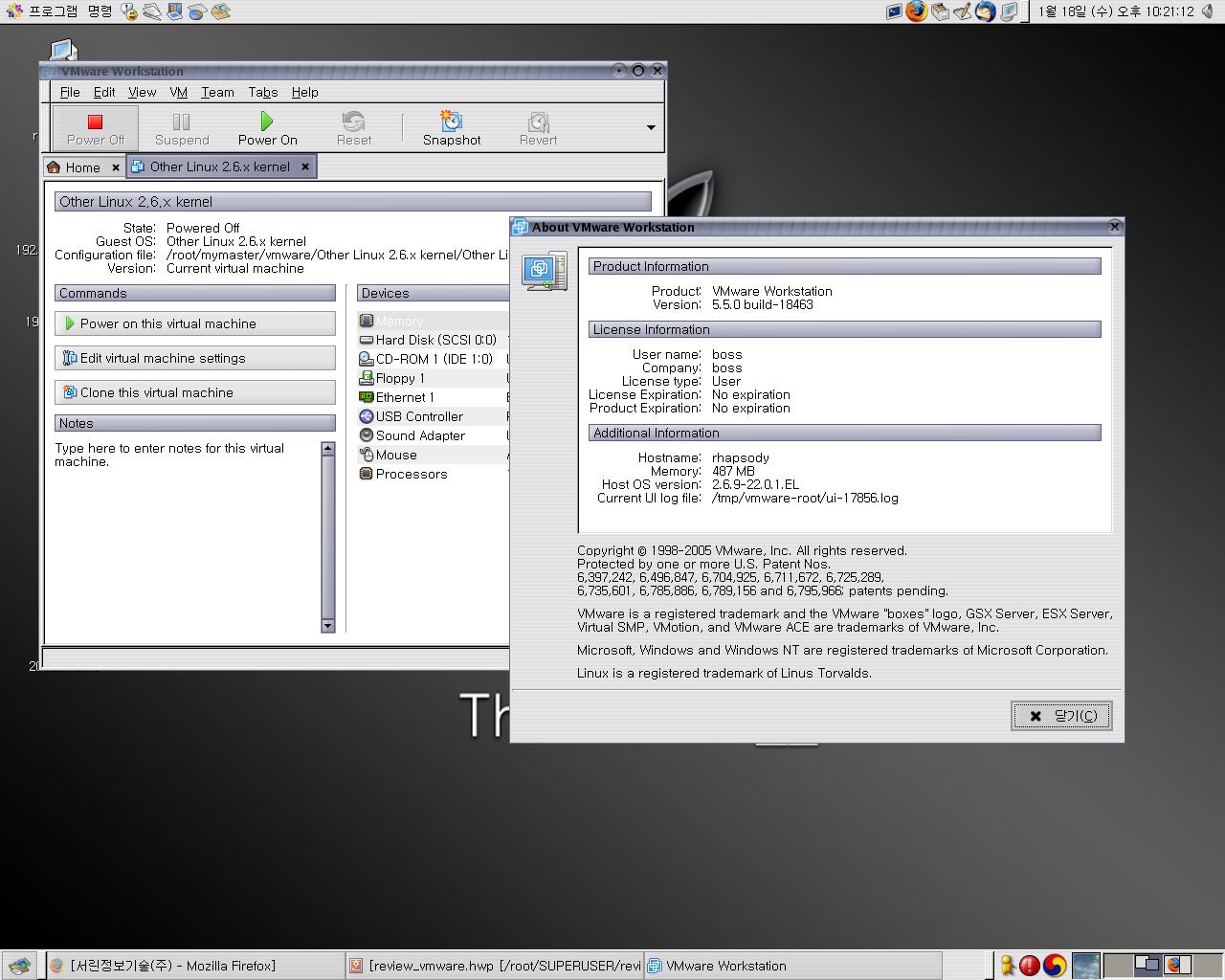1225x980 pixels.
Task: Click the computer desktop icon
Action: click(63, 50)
